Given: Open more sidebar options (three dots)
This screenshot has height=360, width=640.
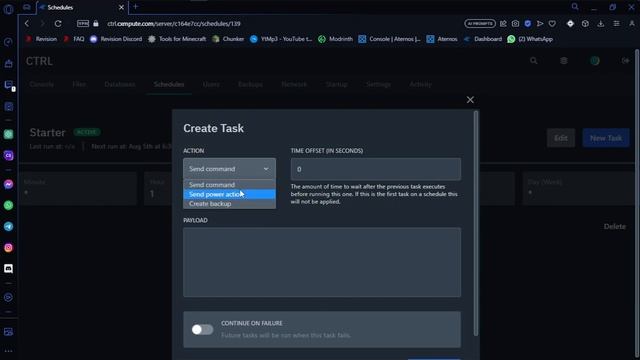Looking at the screenshot, I should 8,351.
